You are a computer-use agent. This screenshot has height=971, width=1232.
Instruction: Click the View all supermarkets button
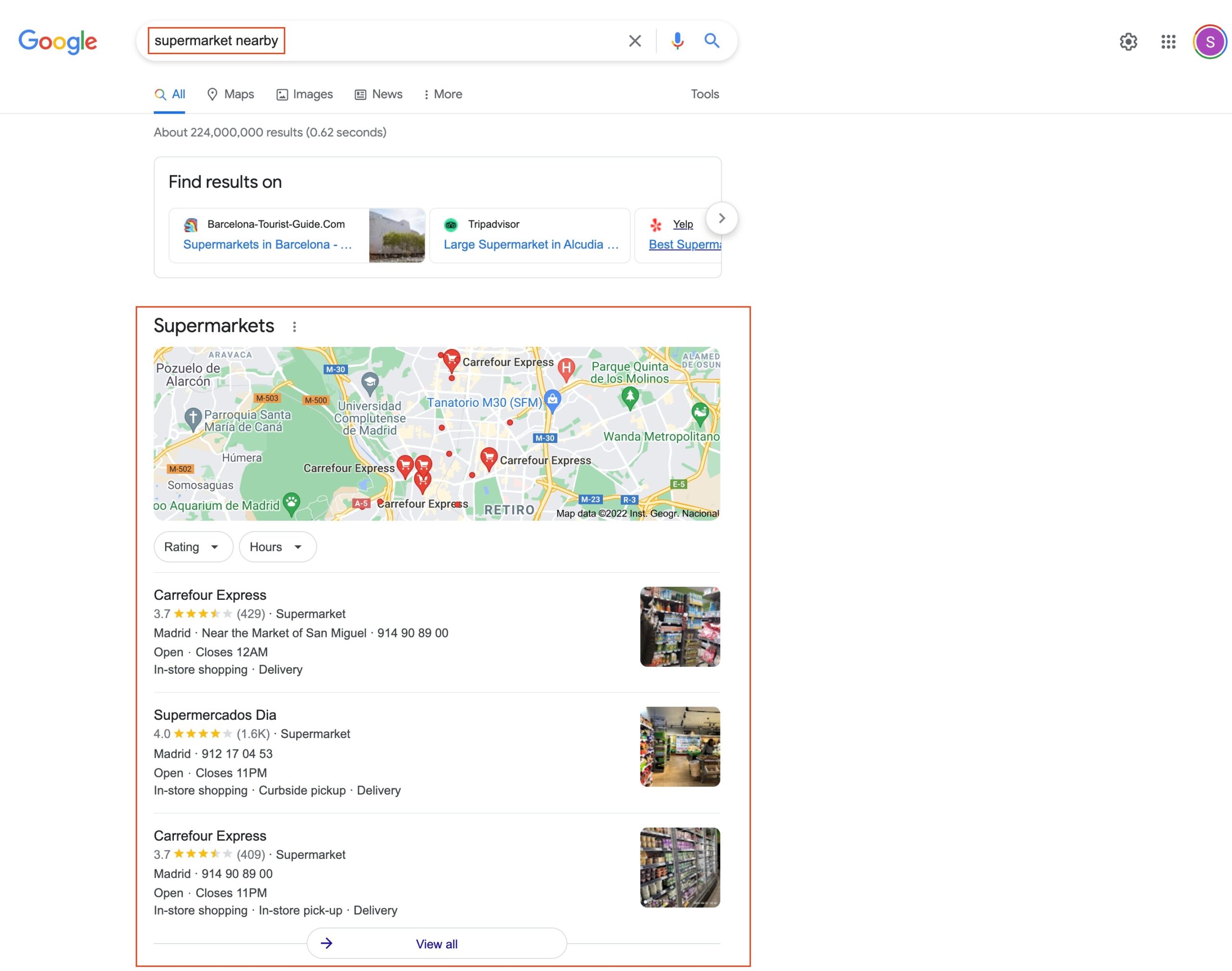[436, 943]
